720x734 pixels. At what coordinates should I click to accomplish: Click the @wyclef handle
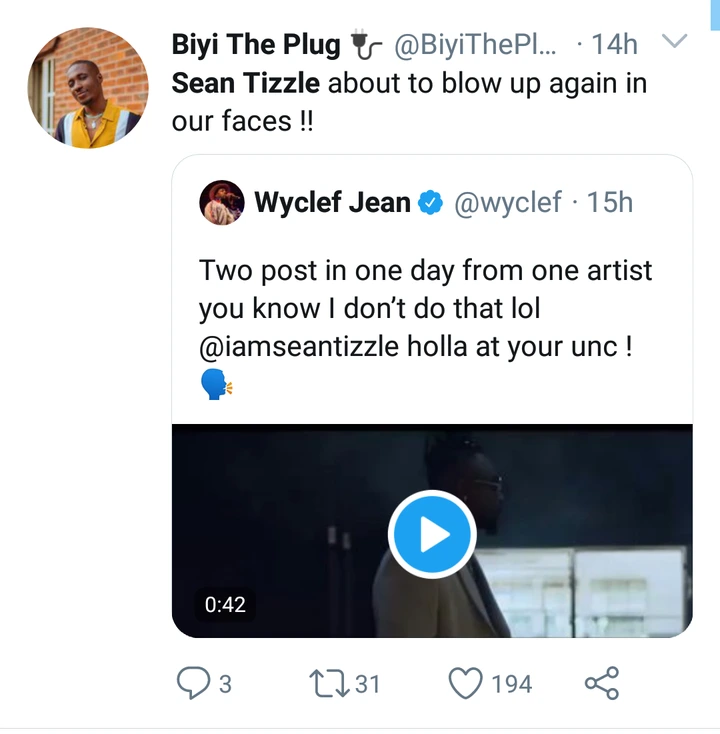pyautogui.click(x=507, y=203)
